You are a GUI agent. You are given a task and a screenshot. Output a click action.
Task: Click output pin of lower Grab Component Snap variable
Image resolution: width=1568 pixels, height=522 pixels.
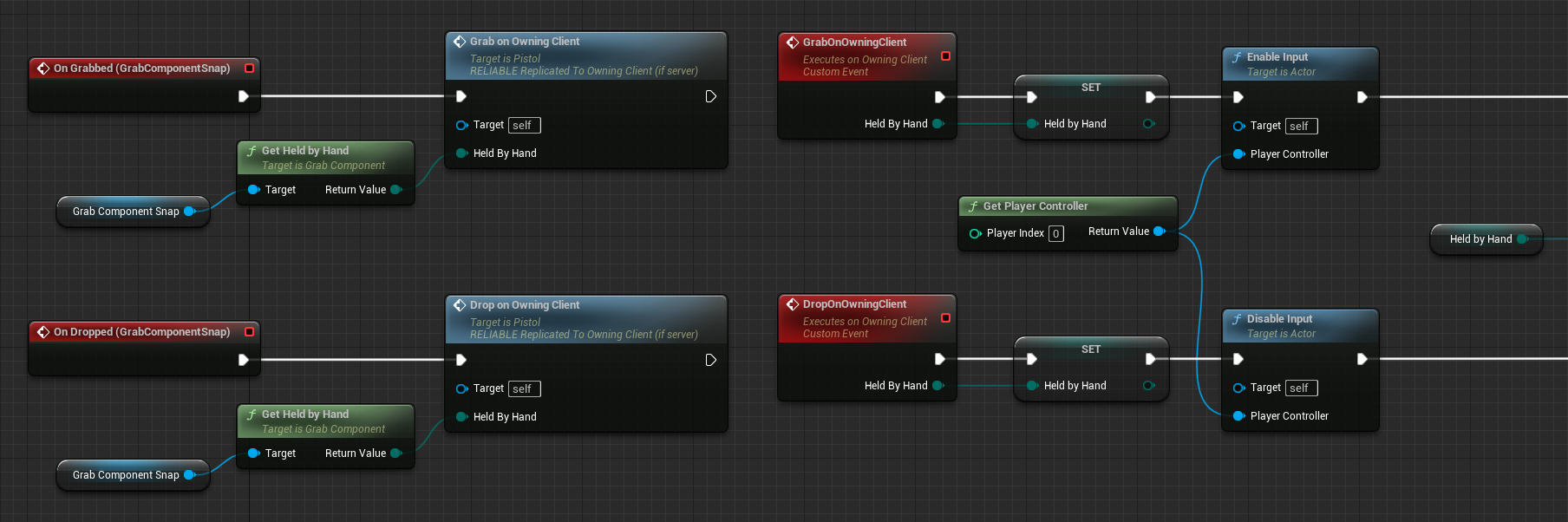coord(190,474)
